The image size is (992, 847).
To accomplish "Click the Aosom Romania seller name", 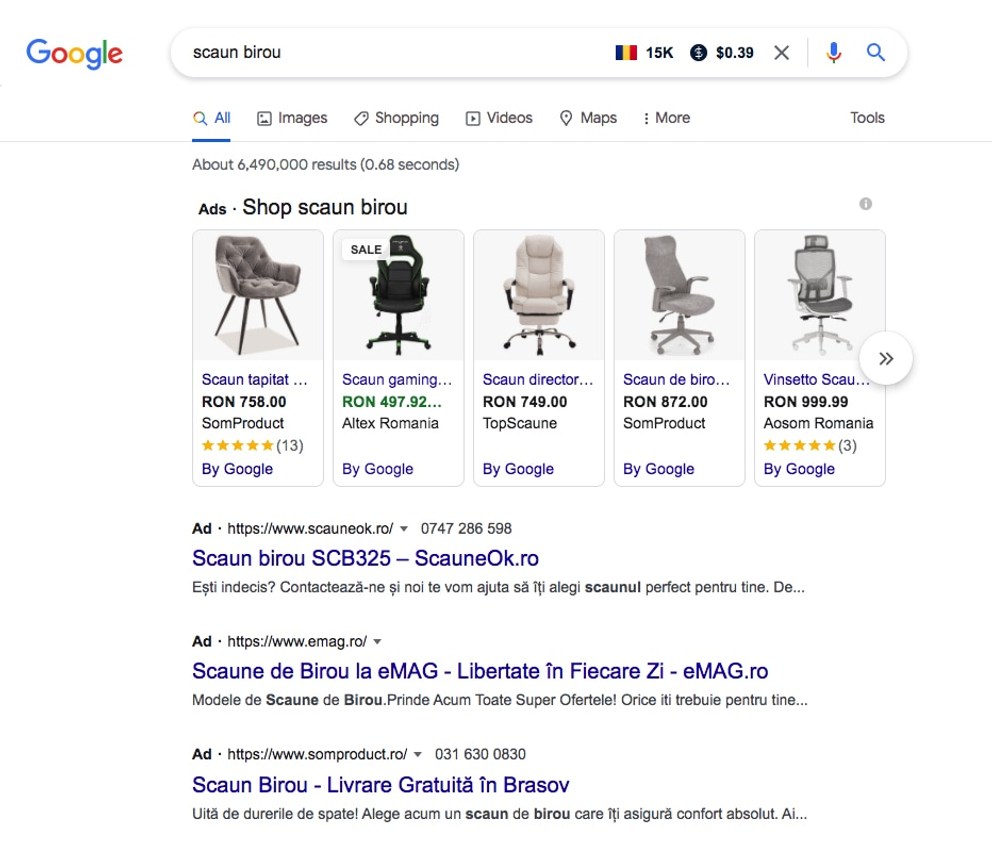I will (x=819, y=423).
